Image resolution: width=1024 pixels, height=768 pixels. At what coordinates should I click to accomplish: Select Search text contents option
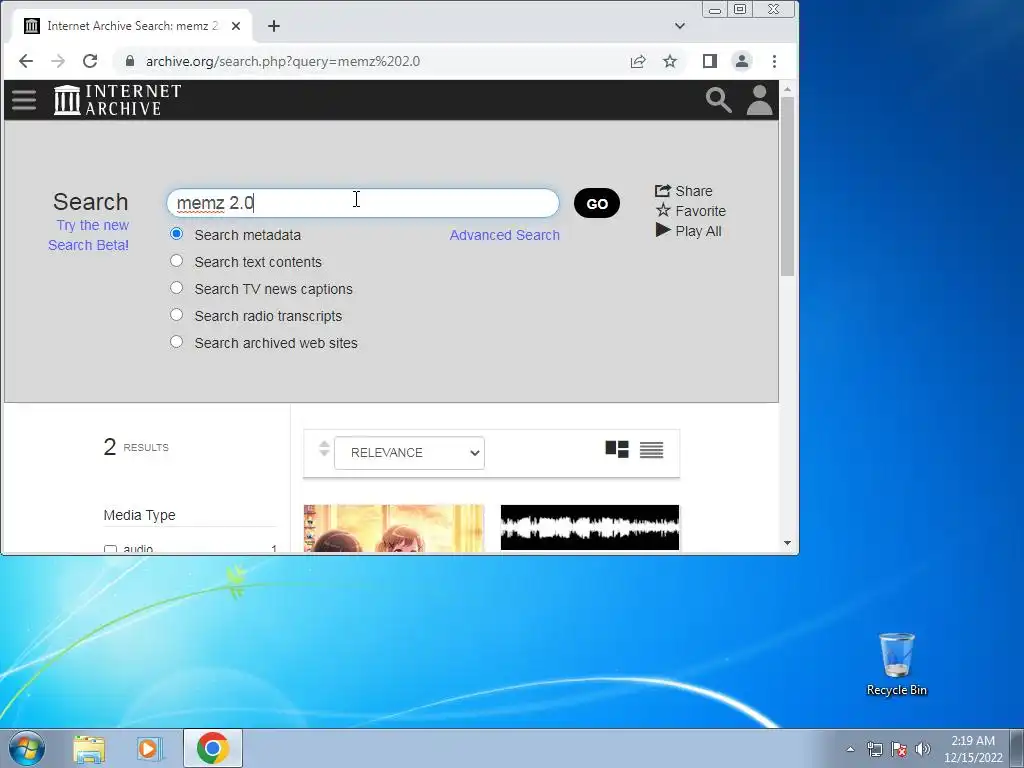tap(176, 261)
